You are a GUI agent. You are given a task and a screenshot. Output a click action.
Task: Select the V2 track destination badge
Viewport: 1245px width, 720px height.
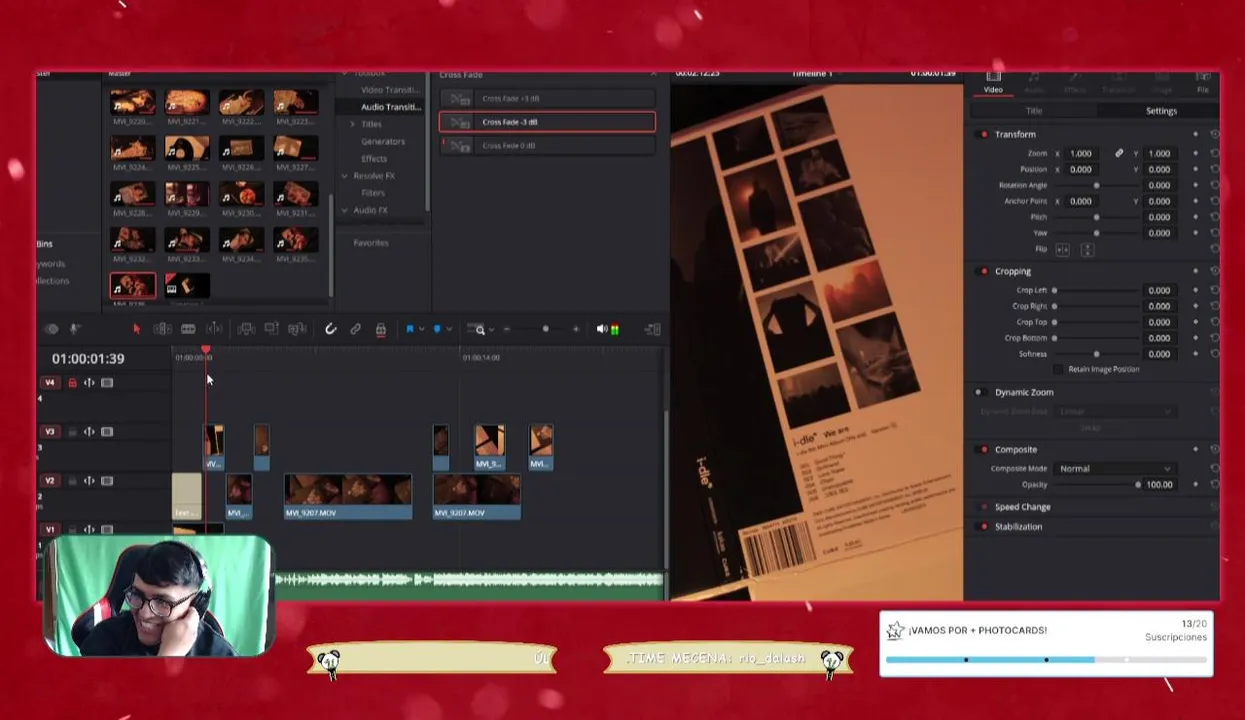click(x=50, y=480)
